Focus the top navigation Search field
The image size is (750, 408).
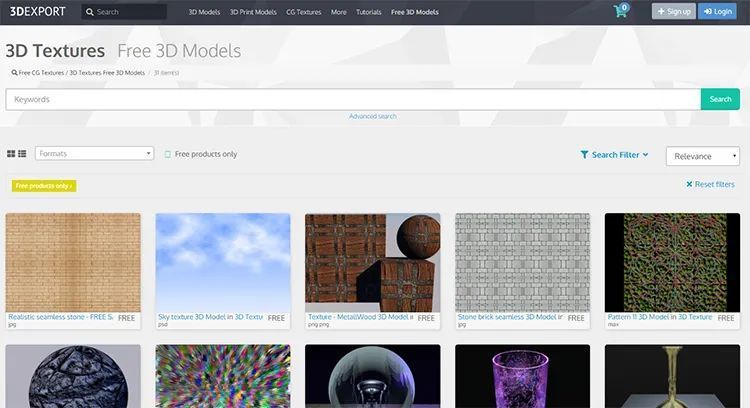click(x=124, y=12)
